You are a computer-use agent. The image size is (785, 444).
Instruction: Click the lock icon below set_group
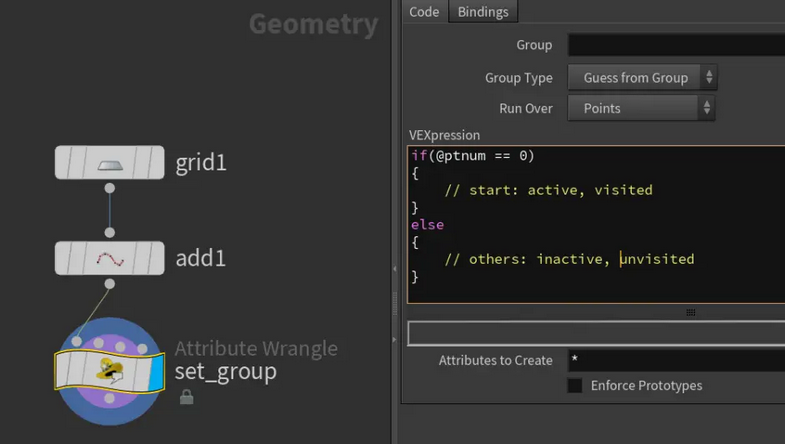[186, 397]
